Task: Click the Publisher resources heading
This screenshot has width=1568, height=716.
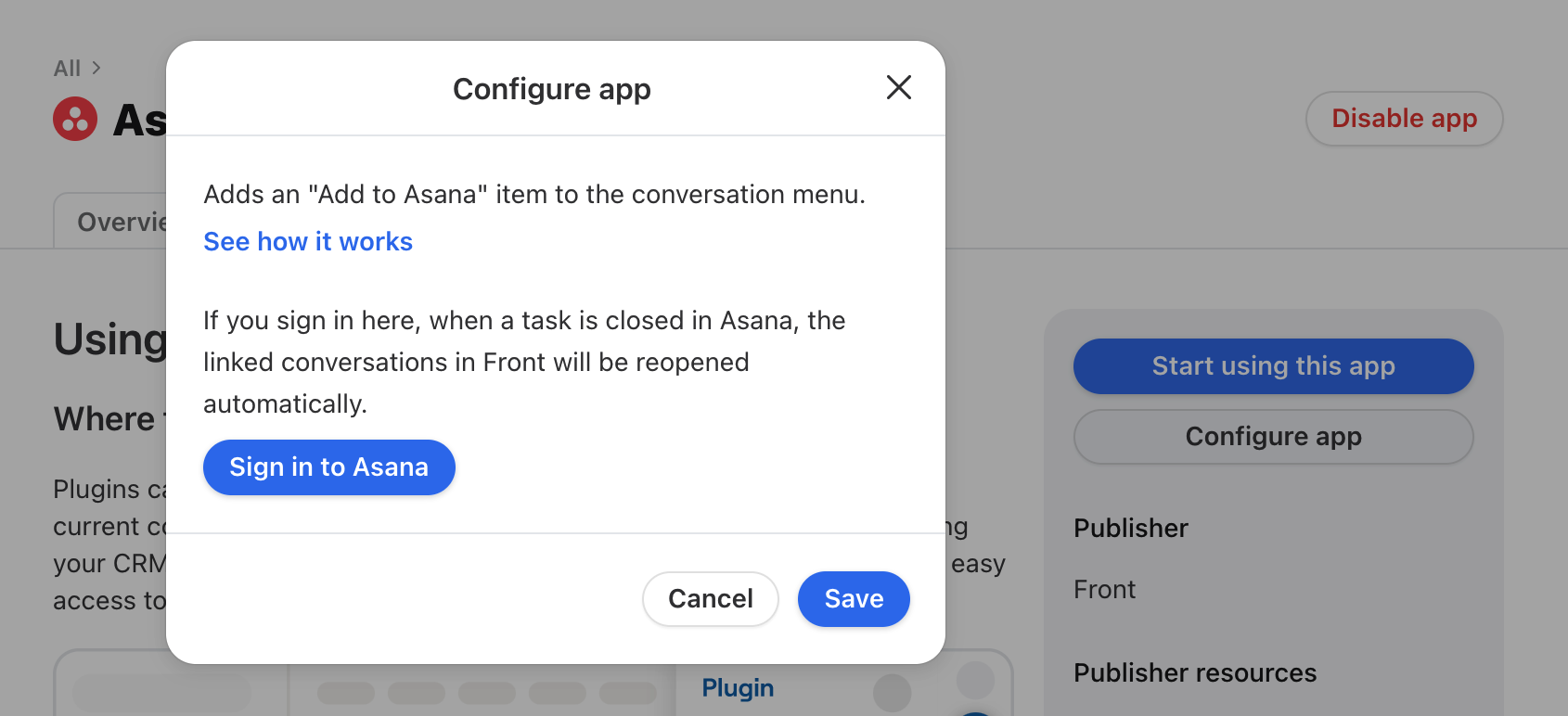Action: [x=1195, y=673]
